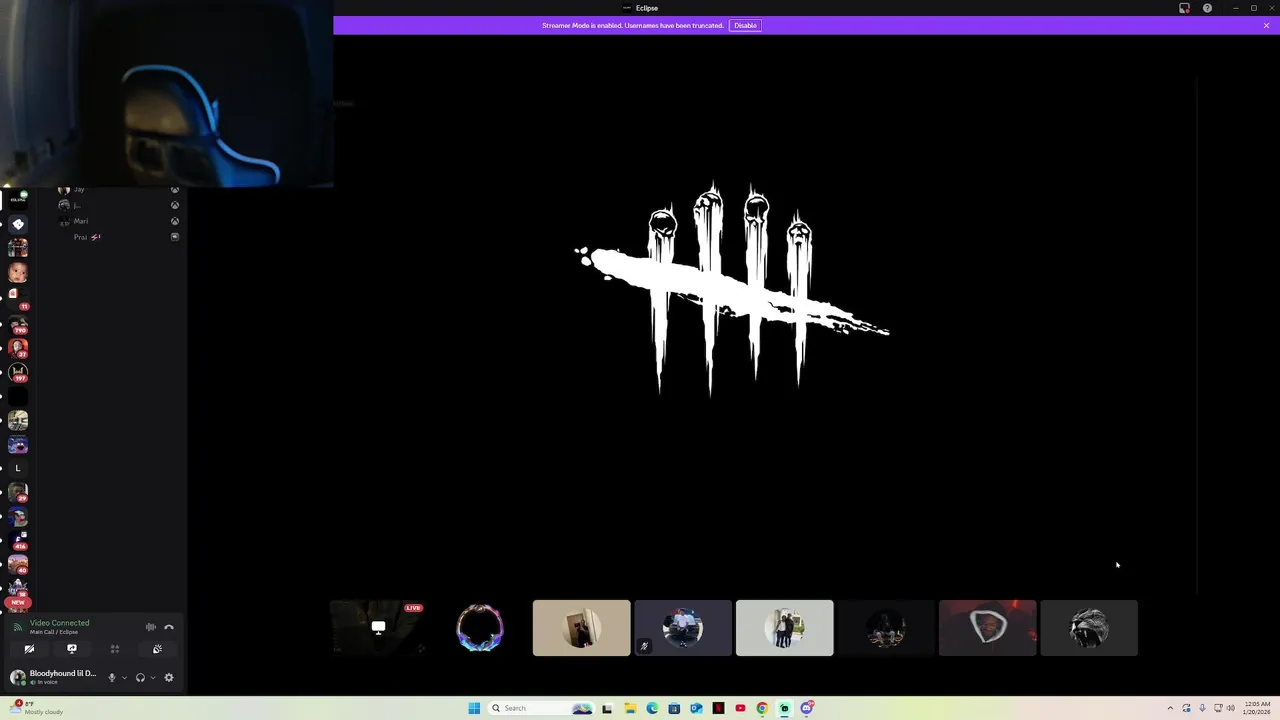Screen dimensions: 1280x720
Task: Open Outlook from the taskbar
Action: point(696,708)
